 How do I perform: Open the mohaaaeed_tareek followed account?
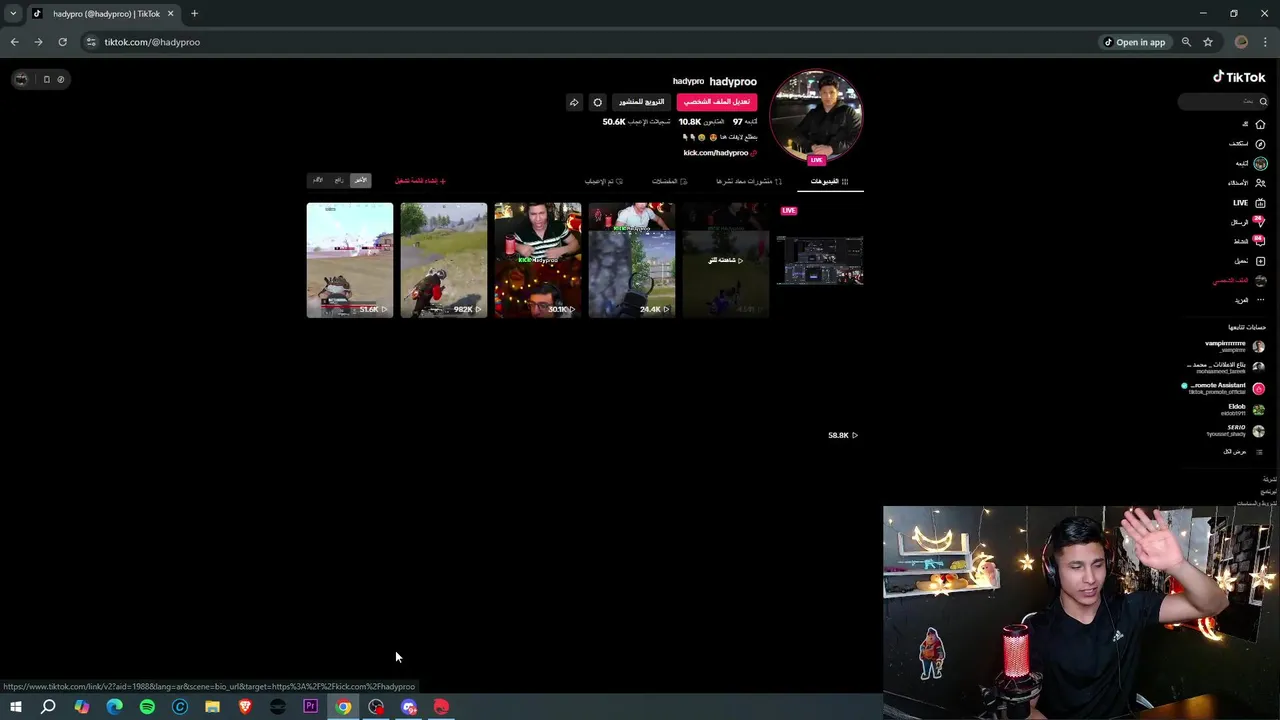(1228, 367)
